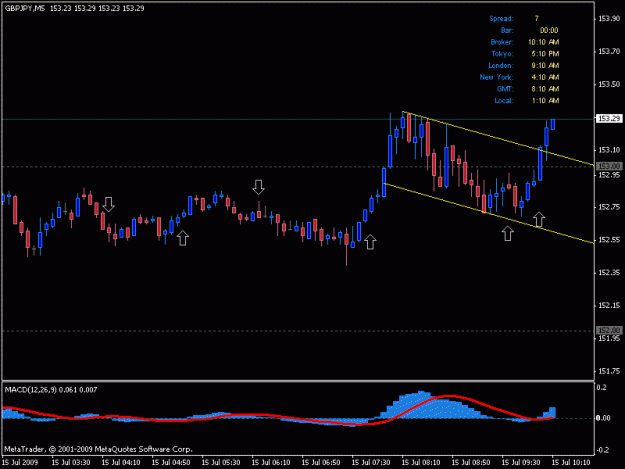Viewport: 625px width, 469px height.
Task: Click the 152.55 price scale label
Action: (x=609, y=240)
